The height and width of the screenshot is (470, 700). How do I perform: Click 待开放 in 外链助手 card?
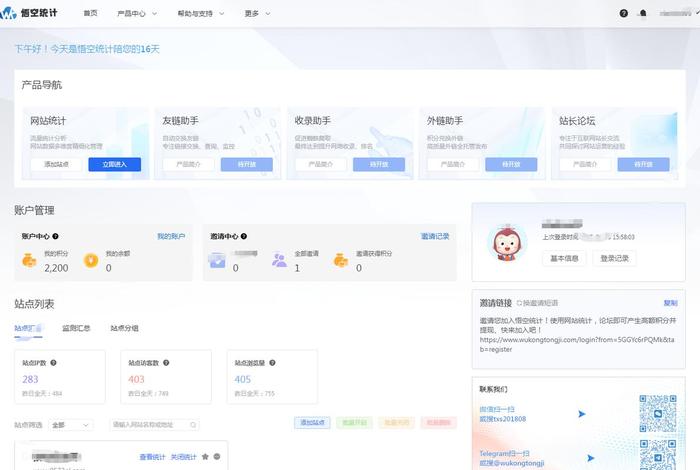coord(511,164)
